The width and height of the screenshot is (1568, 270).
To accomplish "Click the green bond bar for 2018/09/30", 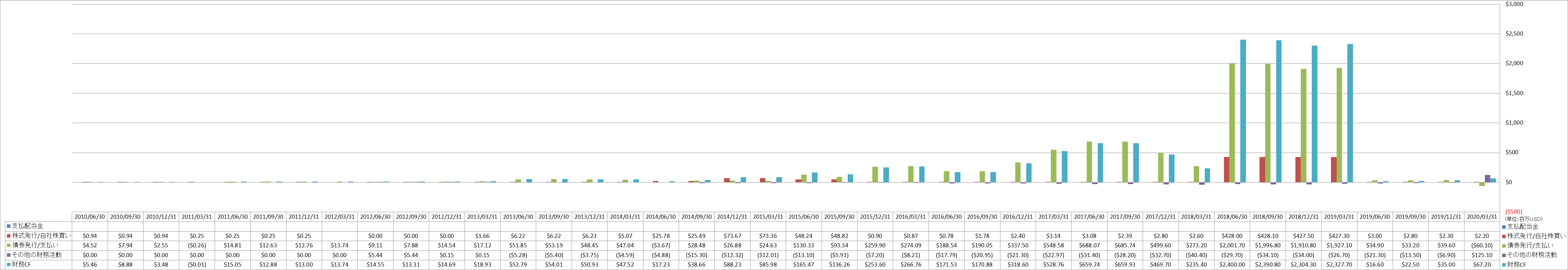I will coord(1268,123).
